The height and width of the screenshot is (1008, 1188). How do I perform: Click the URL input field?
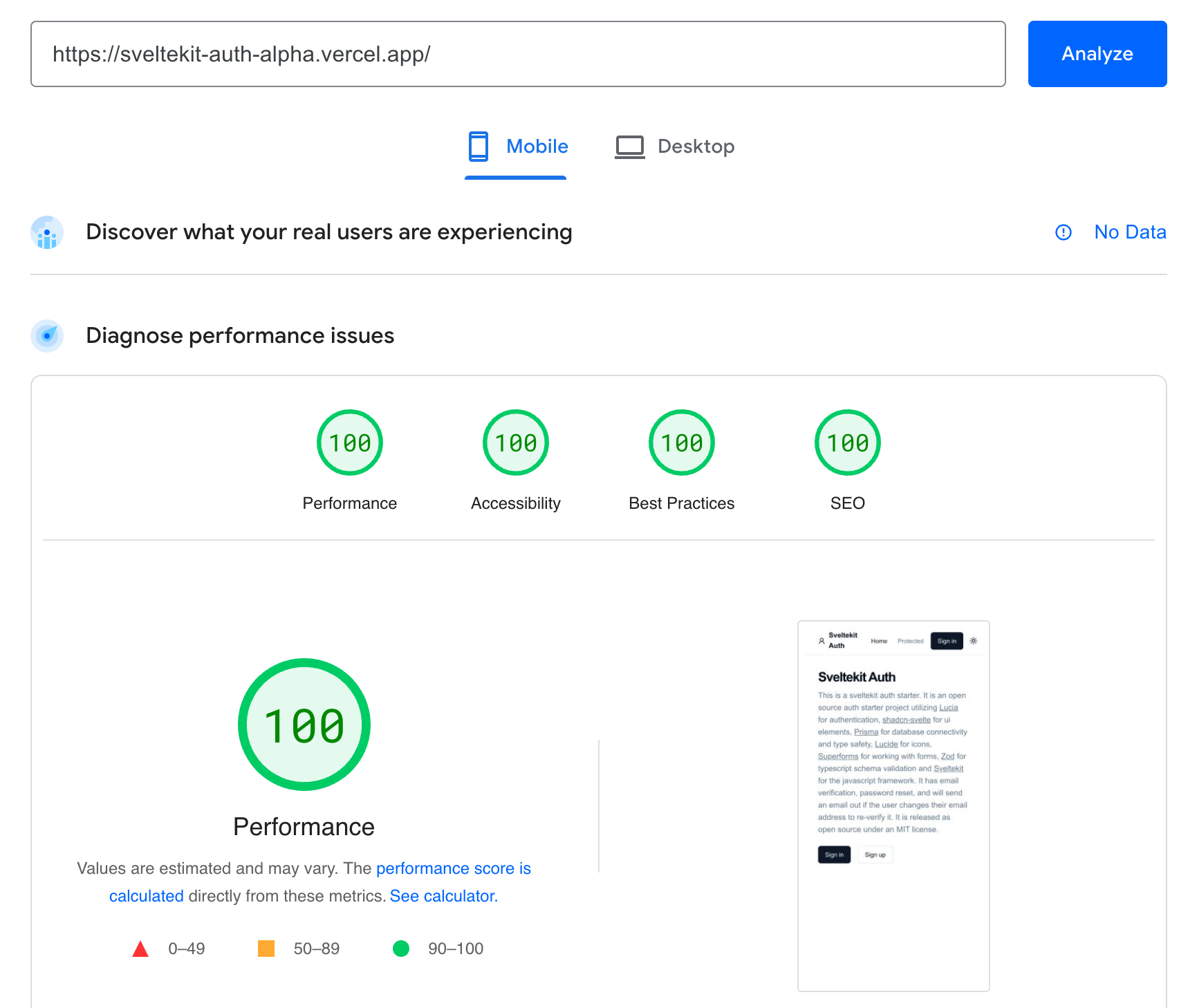pos(518,54)
